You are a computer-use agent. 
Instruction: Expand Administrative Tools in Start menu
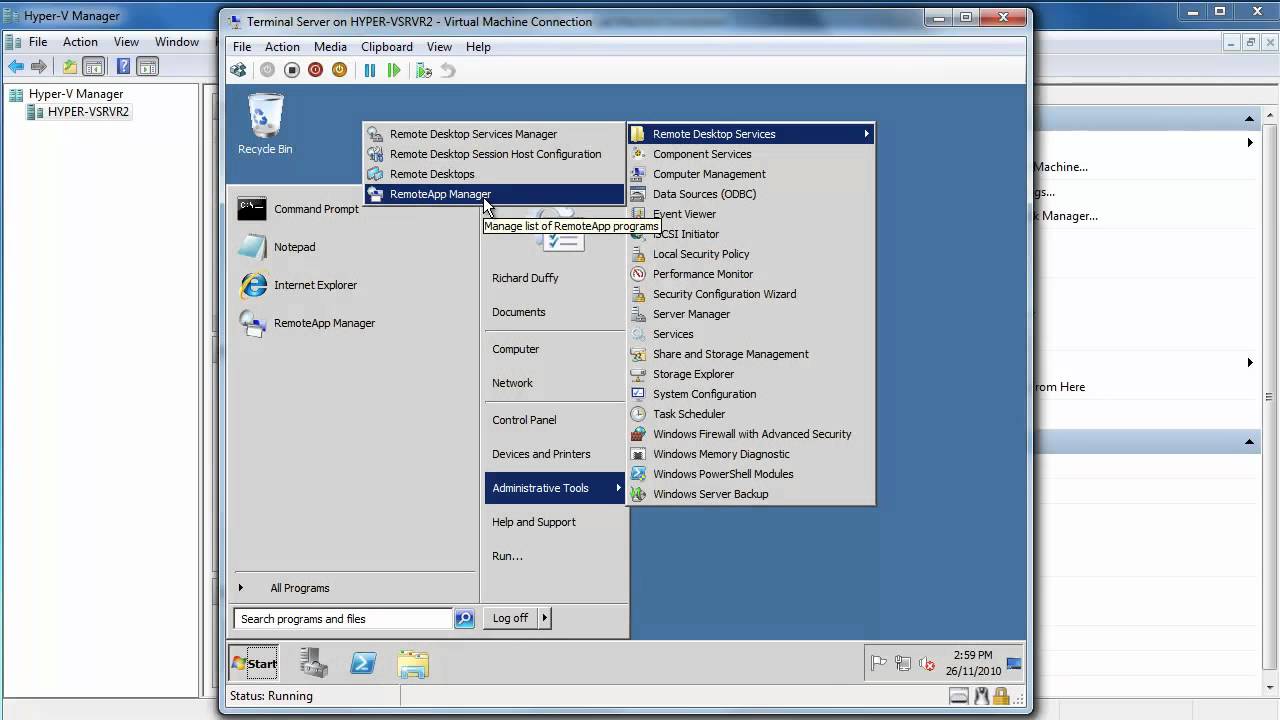click(x=555, y=488)
